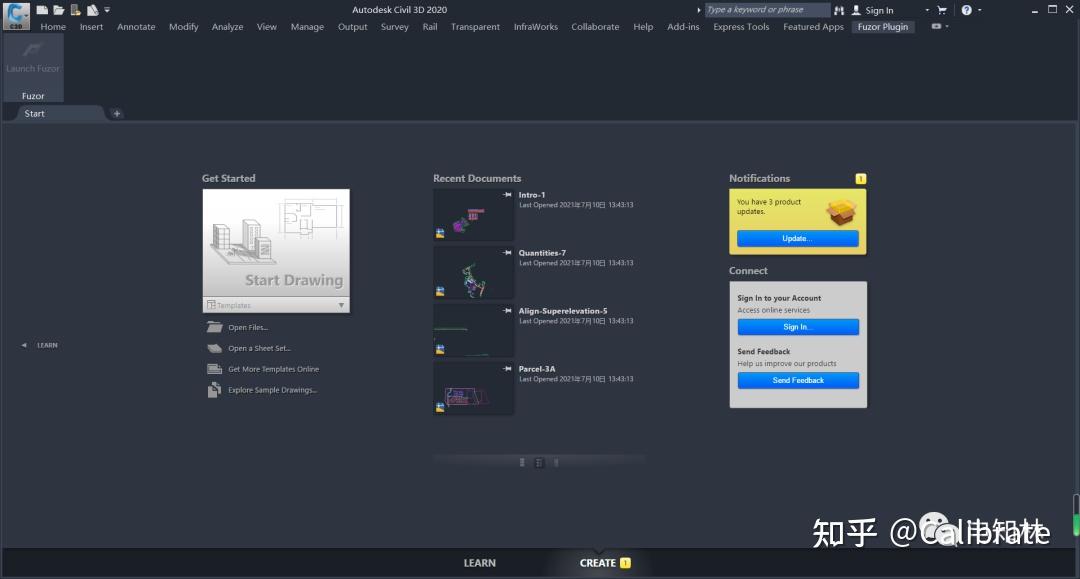Toggle list view for recent documents
1080x579 pixels.
pos(522,462)
